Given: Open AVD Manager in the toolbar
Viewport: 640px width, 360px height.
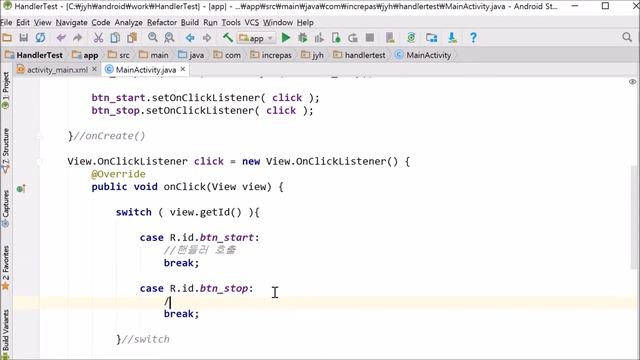Looking at the screenshot, I should click(390, 38).
